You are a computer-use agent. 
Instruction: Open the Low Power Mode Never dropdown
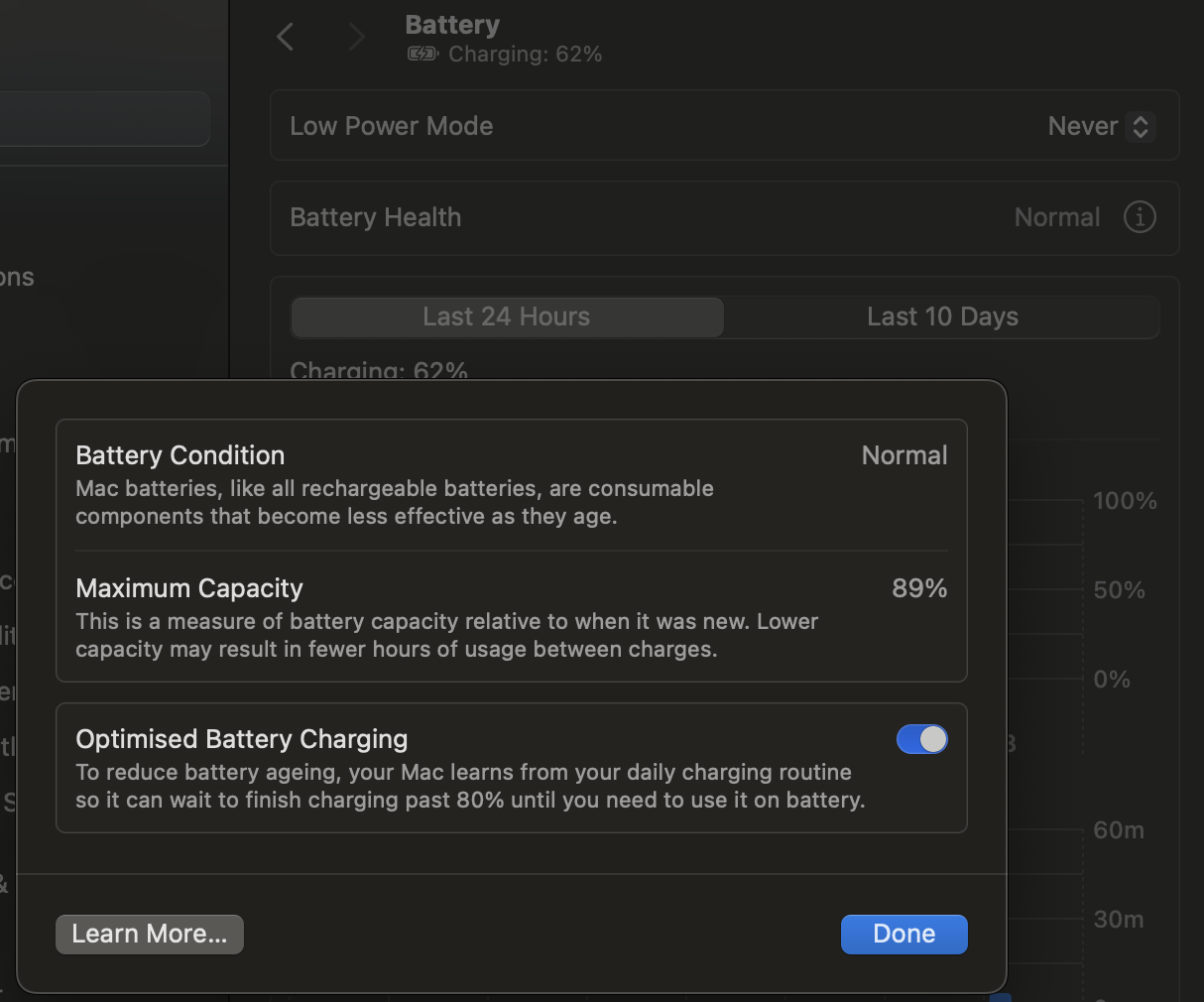[1101, 127]
